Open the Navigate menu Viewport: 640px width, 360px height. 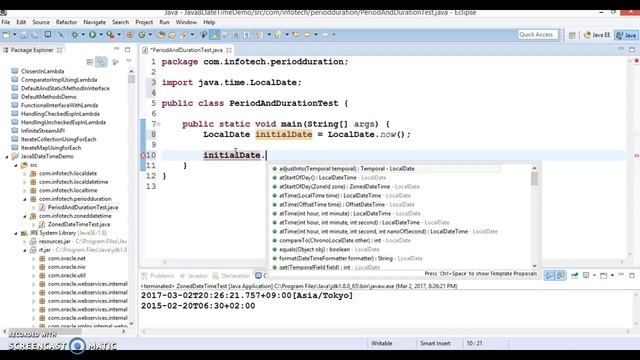point(94,22)
